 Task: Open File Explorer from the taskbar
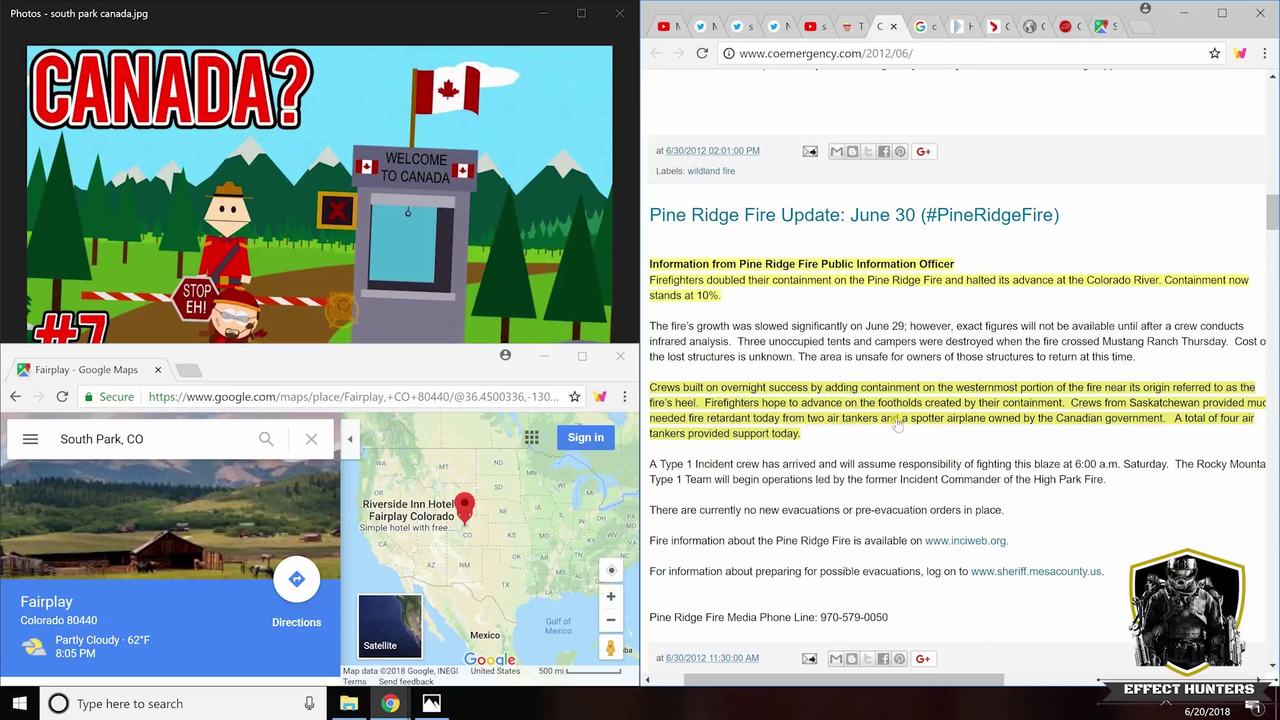tap(348, 704)
